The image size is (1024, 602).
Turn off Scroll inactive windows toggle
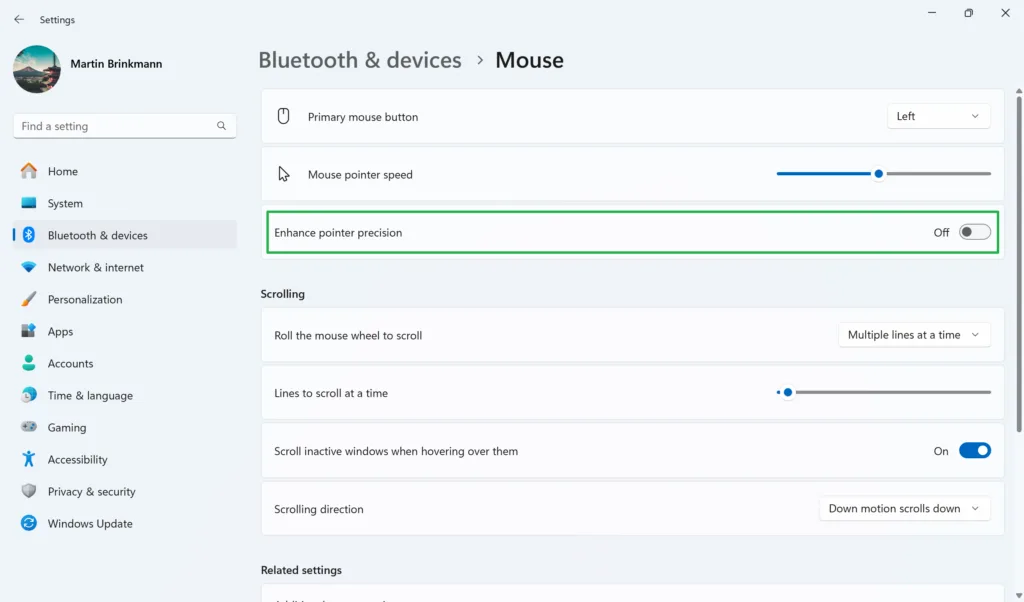974,451
